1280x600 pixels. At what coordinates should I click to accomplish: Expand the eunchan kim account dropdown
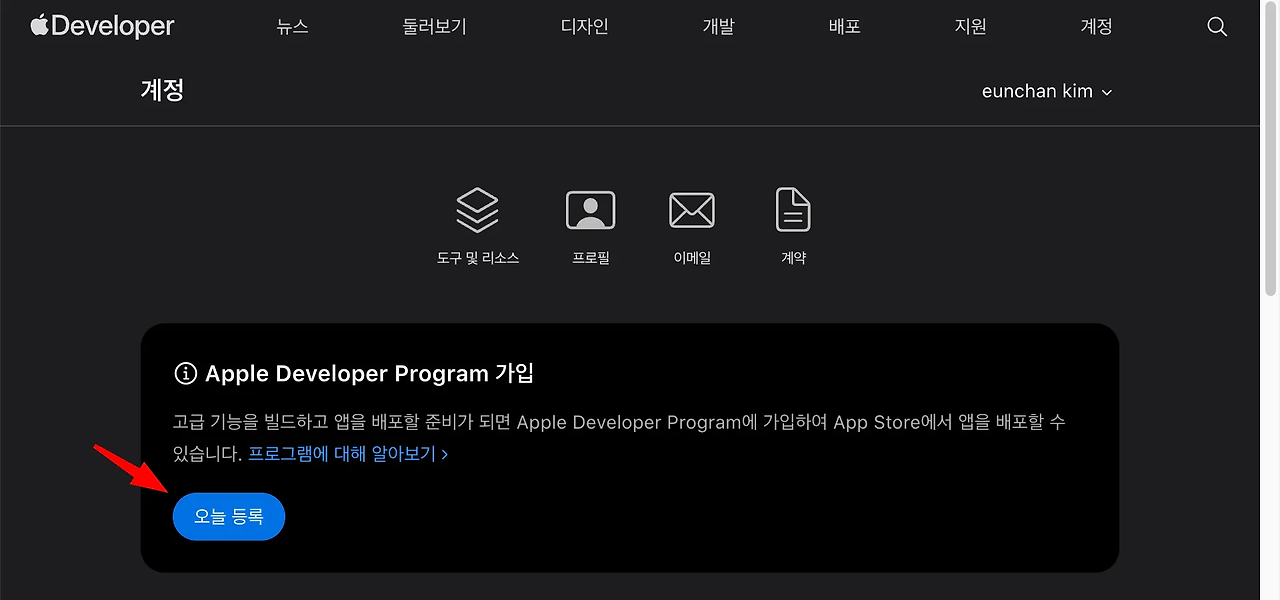(1047, 91)
